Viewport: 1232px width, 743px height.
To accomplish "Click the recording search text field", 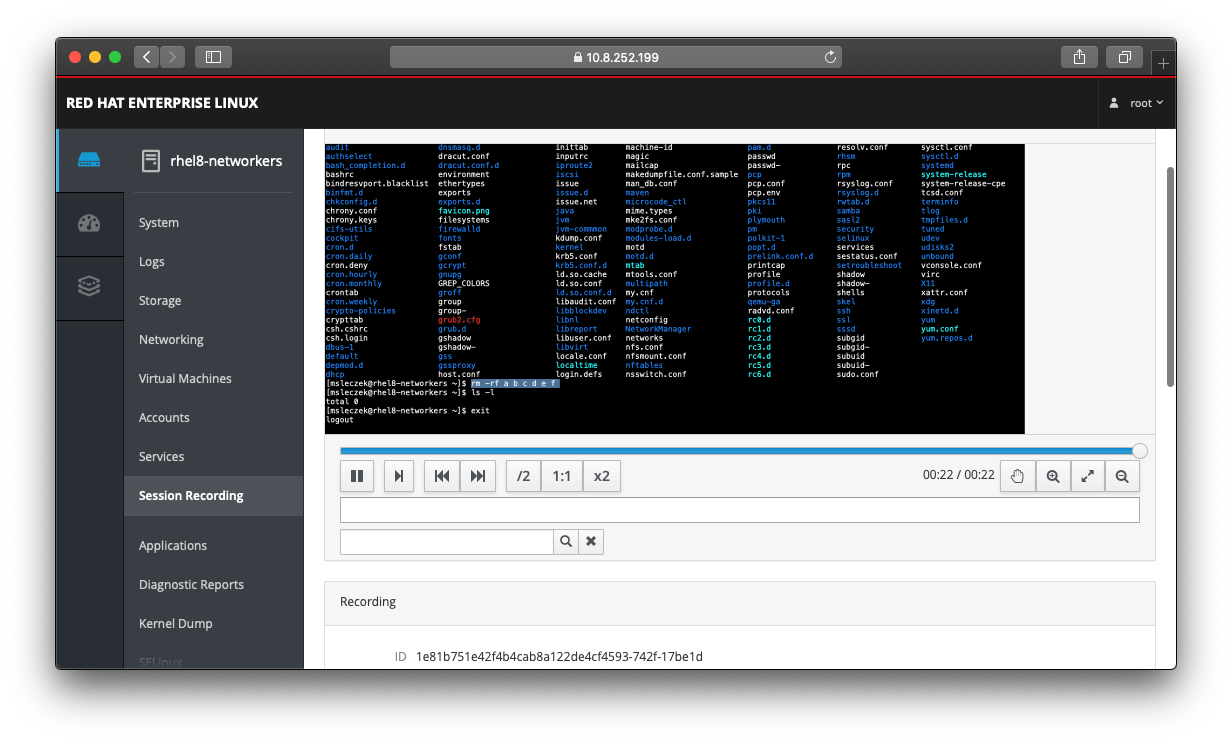I will point(447,541).
